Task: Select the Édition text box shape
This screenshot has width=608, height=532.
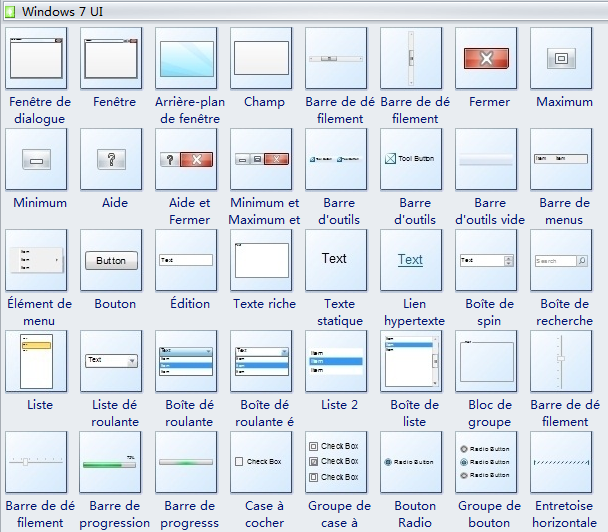Action: coord(186,260)
